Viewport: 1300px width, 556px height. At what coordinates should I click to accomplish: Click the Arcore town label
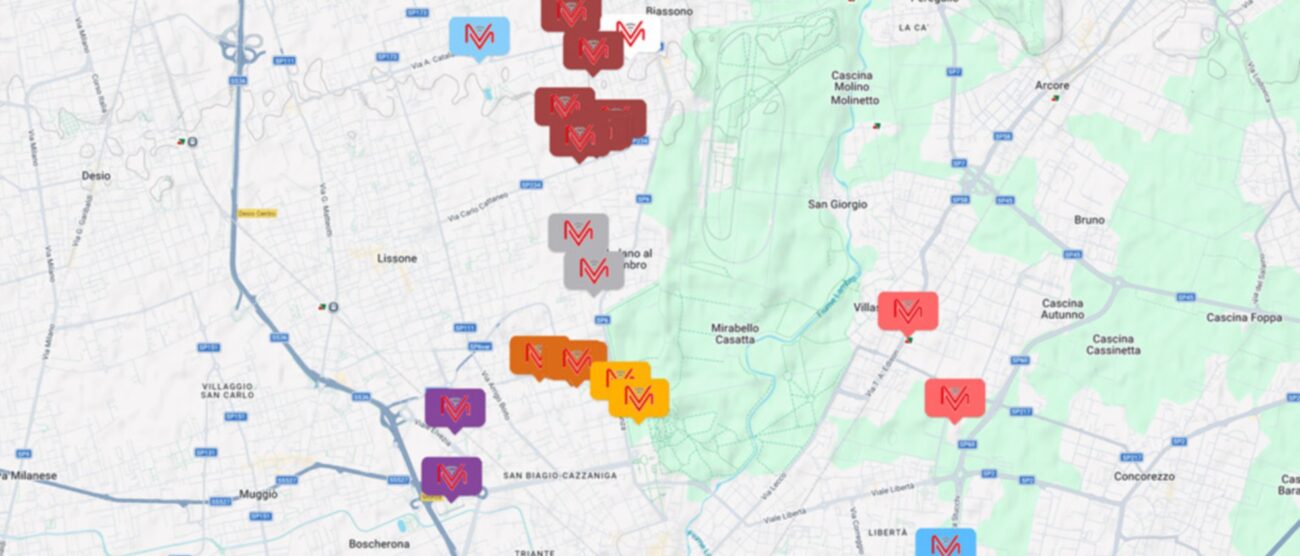[1053, 86]
